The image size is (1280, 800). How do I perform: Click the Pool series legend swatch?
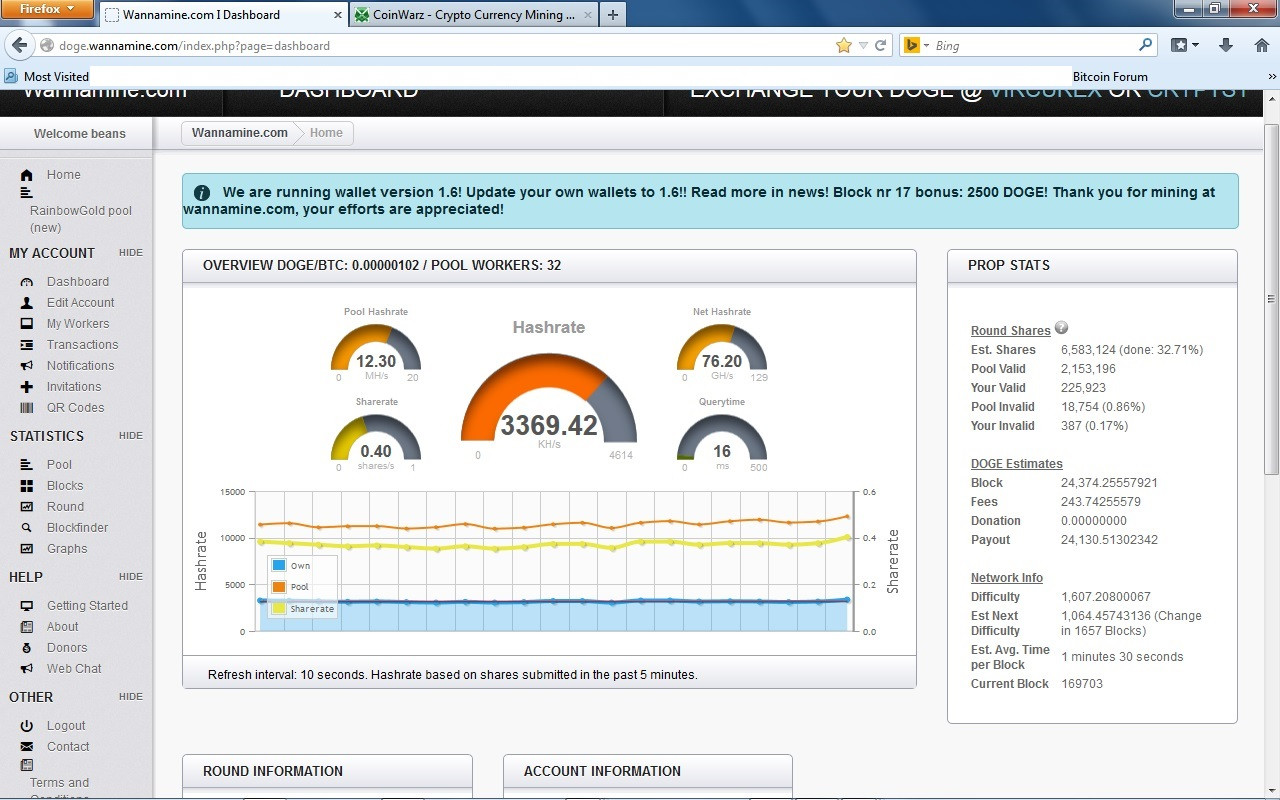coord(279,587)
